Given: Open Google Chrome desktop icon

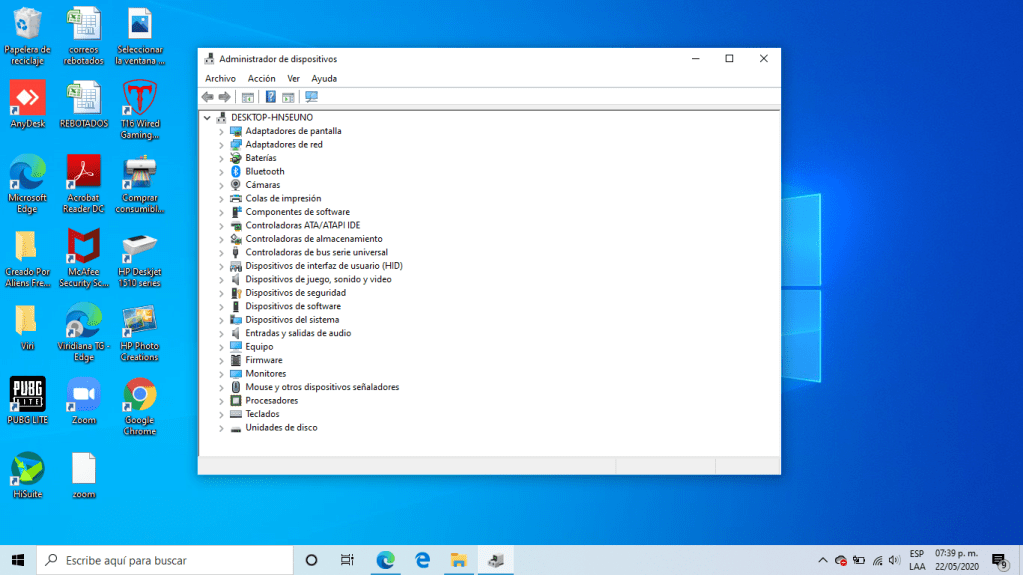Looking at the screenshot, I should [140, 396].
